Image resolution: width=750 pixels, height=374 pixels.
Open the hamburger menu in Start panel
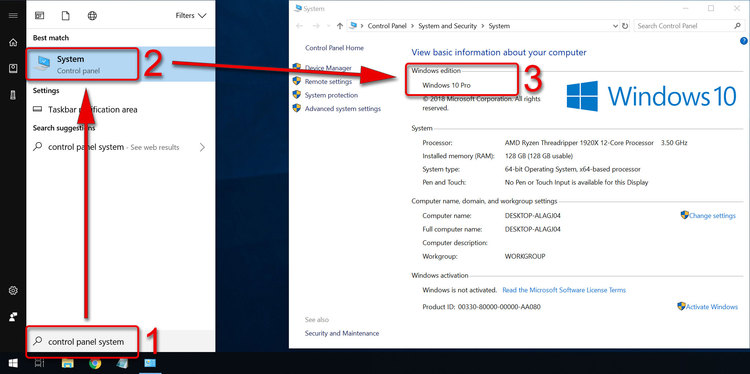click(x=13, y=15)
